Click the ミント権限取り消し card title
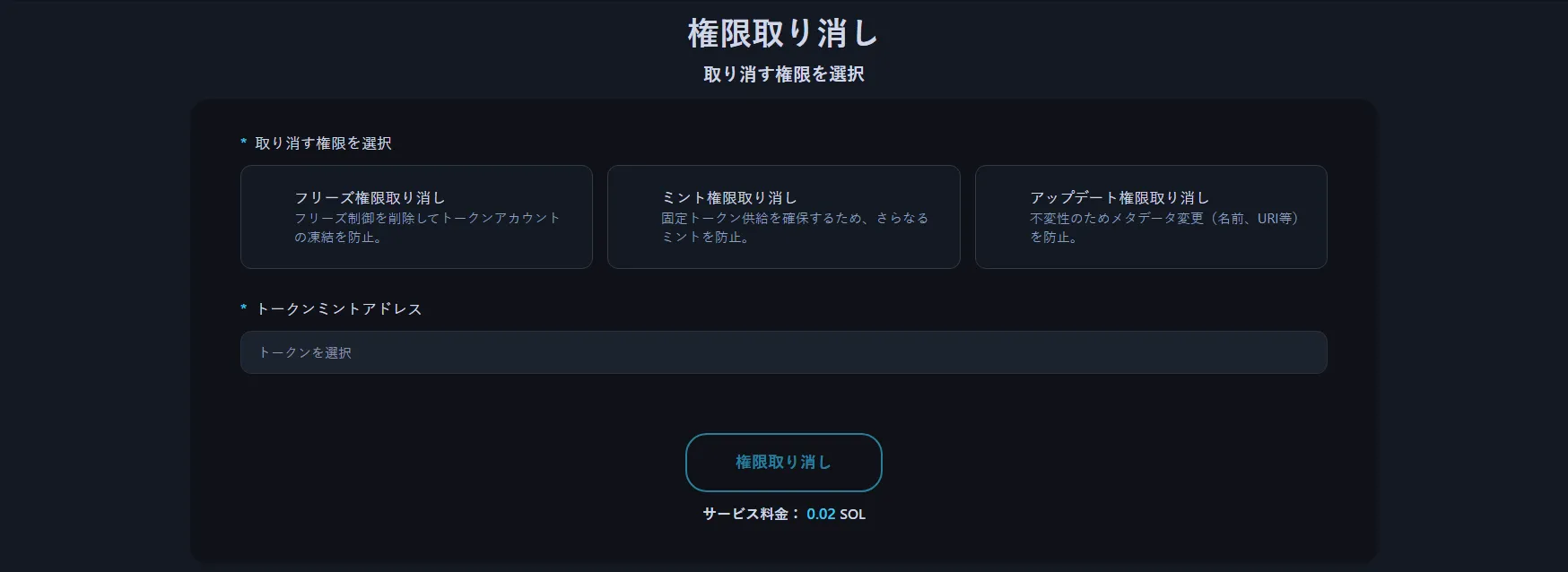This screenshot has height=572, width=1568. click(729, 198)
